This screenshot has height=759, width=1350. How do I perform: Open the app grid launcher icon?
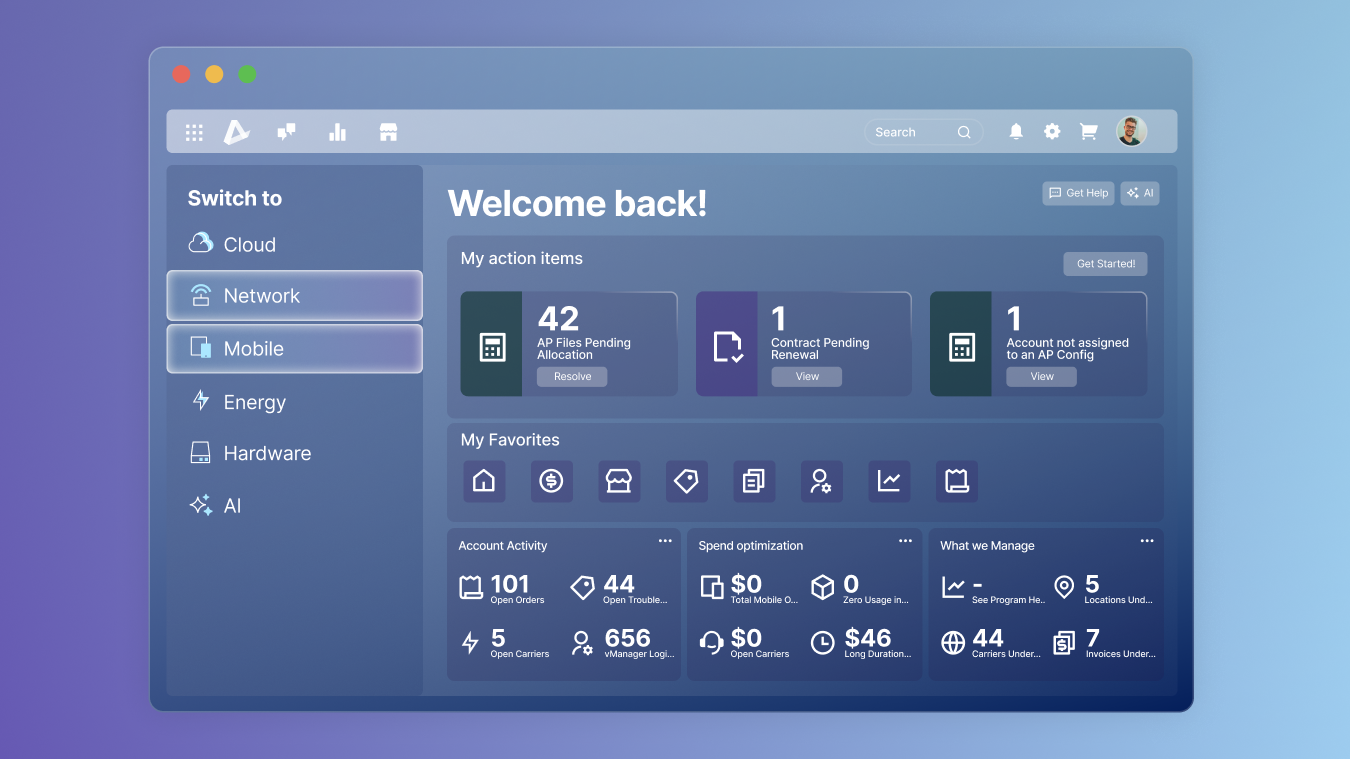pos(194,132)
